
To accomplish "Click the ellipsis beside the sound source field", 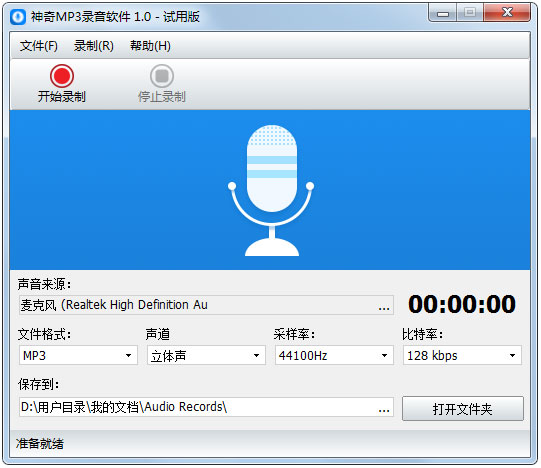I will coord(384,307).
